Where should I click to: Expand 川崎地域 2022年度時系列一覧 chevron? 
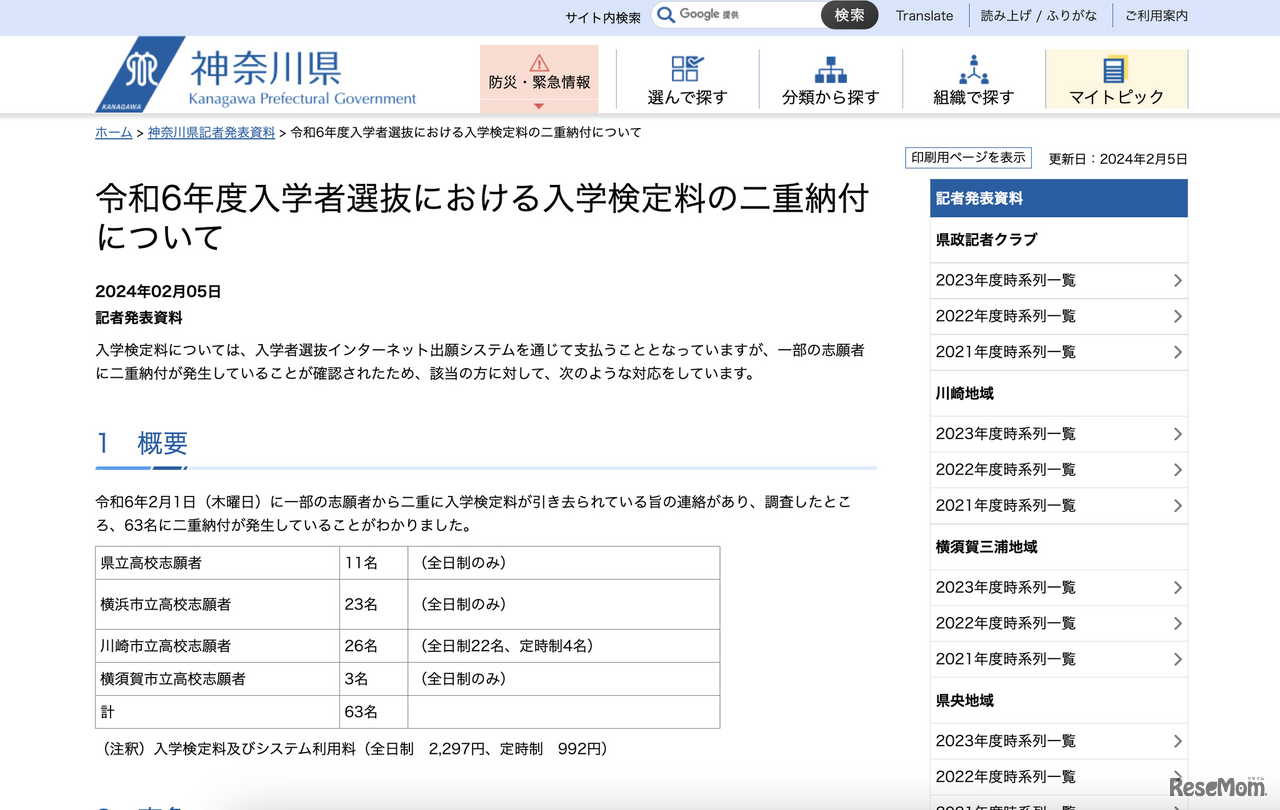[1177, 470]
